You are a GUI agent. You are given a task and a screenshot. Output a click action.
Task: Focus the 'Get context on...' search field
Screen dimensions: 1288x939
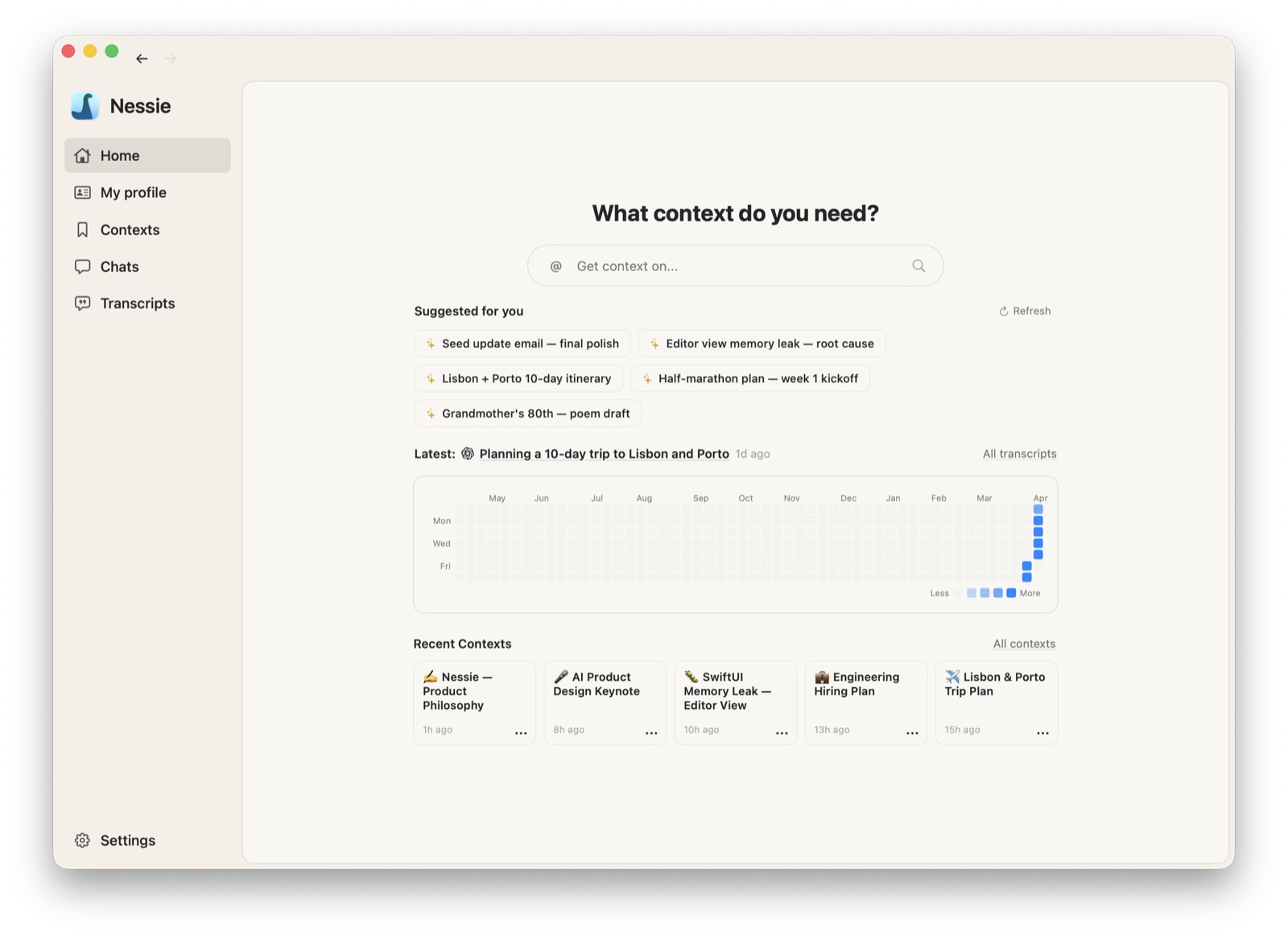[735, 266]
